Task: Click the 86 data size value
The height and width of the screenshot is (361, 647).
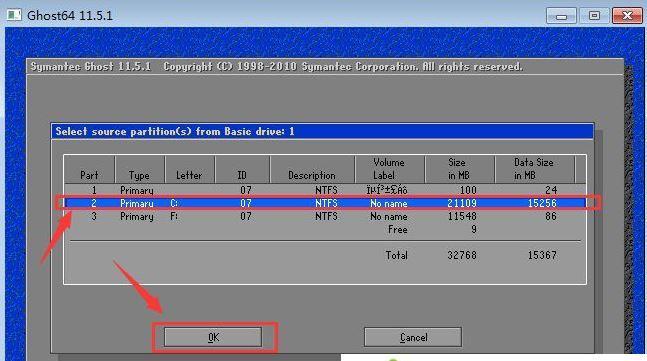Action: click(550, 216)
